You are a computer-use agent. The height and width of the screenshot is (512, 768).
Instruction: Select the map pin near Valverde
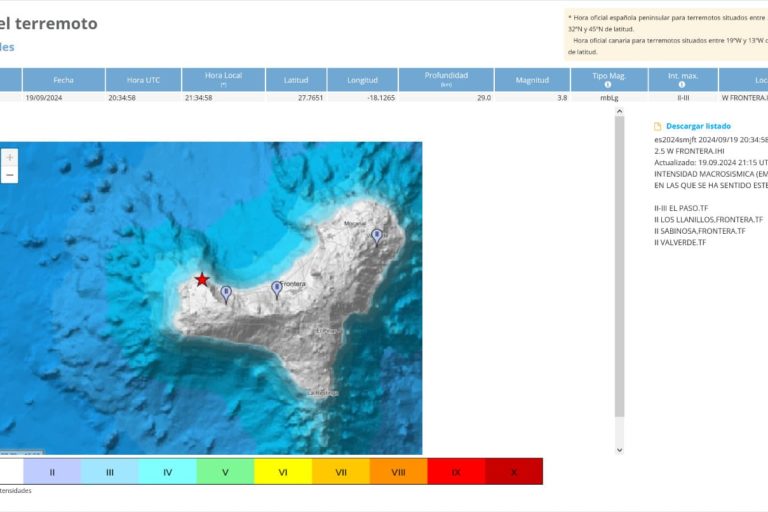[x=376, y=237]
